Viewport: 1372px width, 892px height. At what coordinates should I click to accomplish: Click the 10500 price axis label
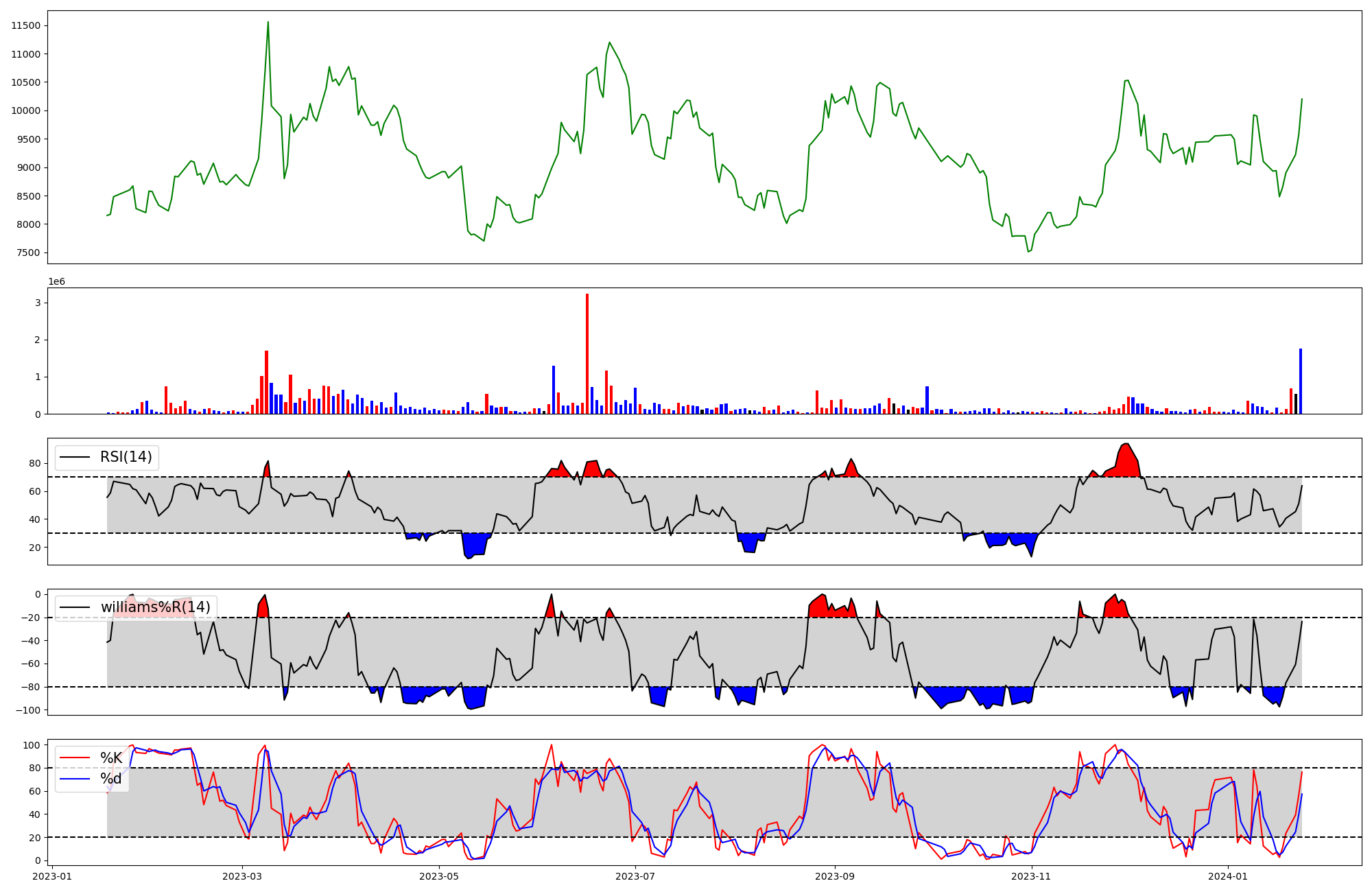click(x=26, y=82)
